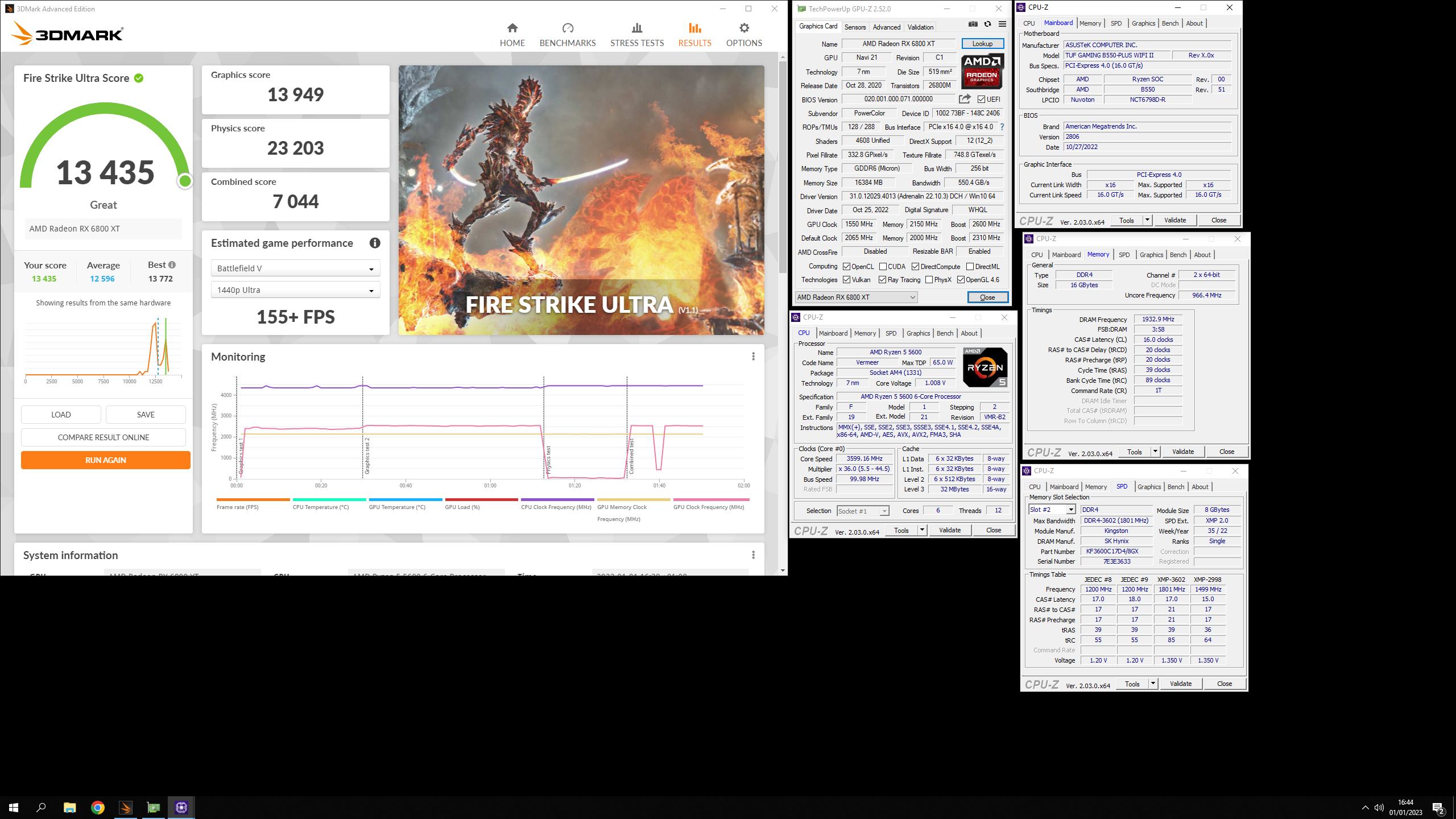Open Graphics tab in CPU-Z Memory window
The height and width of the screenshot is (819, 1456).
pos(1151,255)
